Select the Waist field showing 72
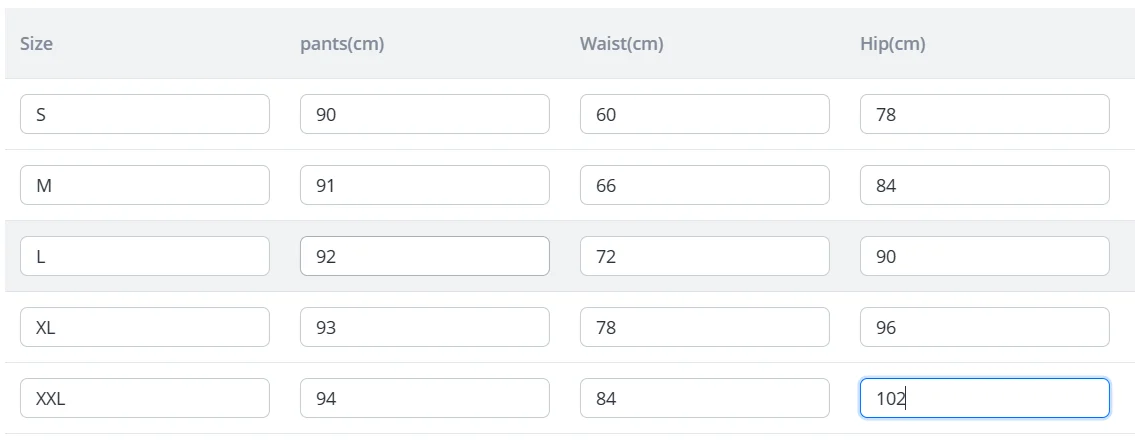1135x447 pixels. (704, 256)
